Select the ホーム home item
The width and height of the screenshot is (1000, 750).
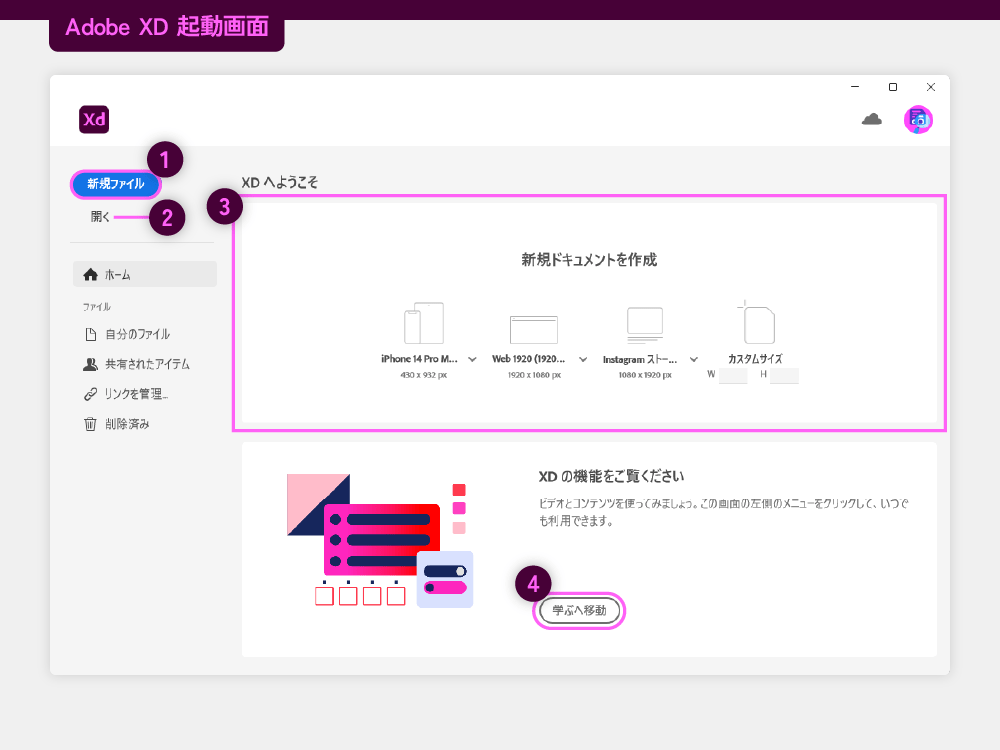coord(145,274)
